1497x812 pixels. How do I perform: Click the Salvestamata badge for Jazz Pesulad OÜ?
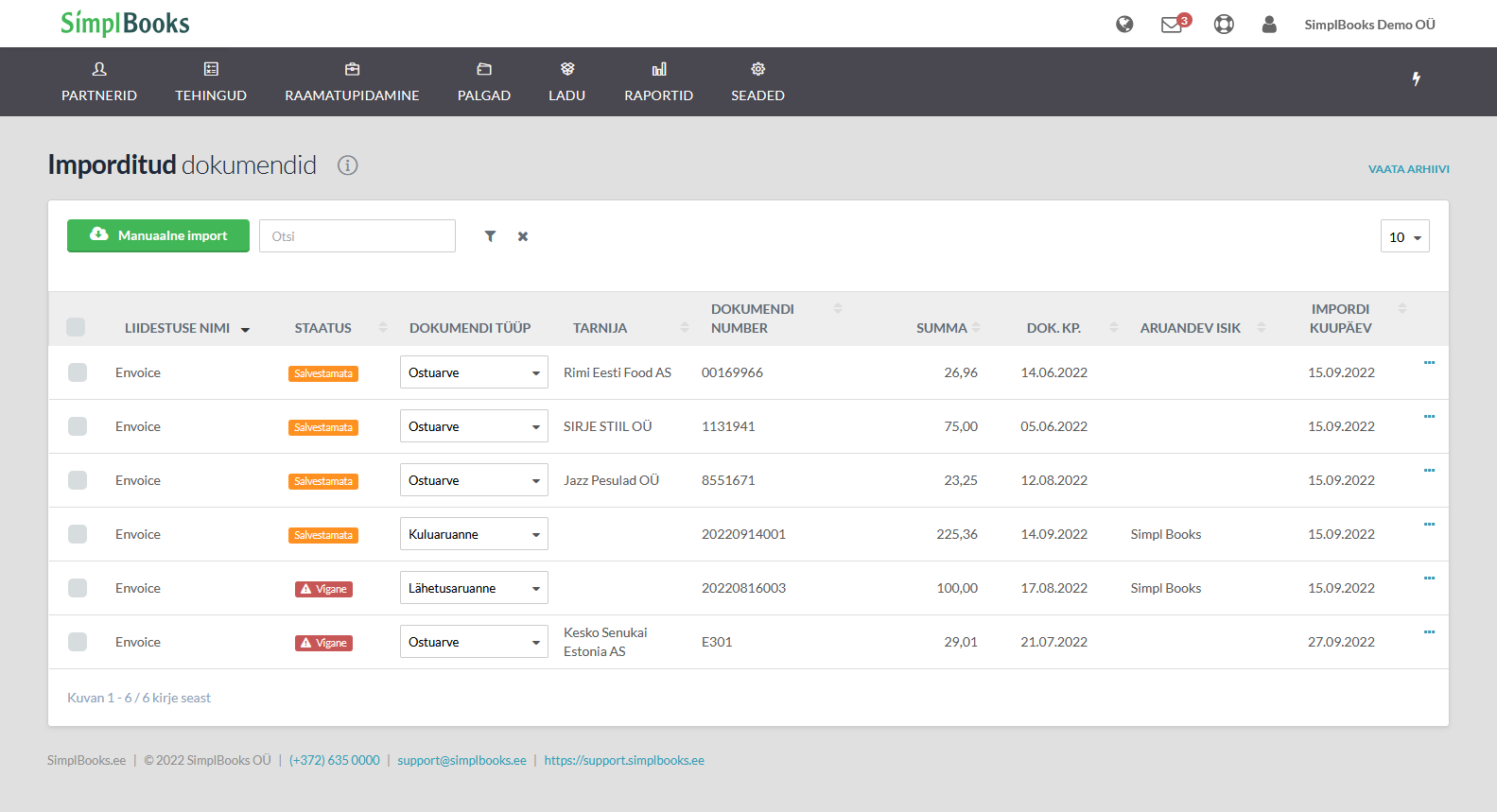point(323,481)
